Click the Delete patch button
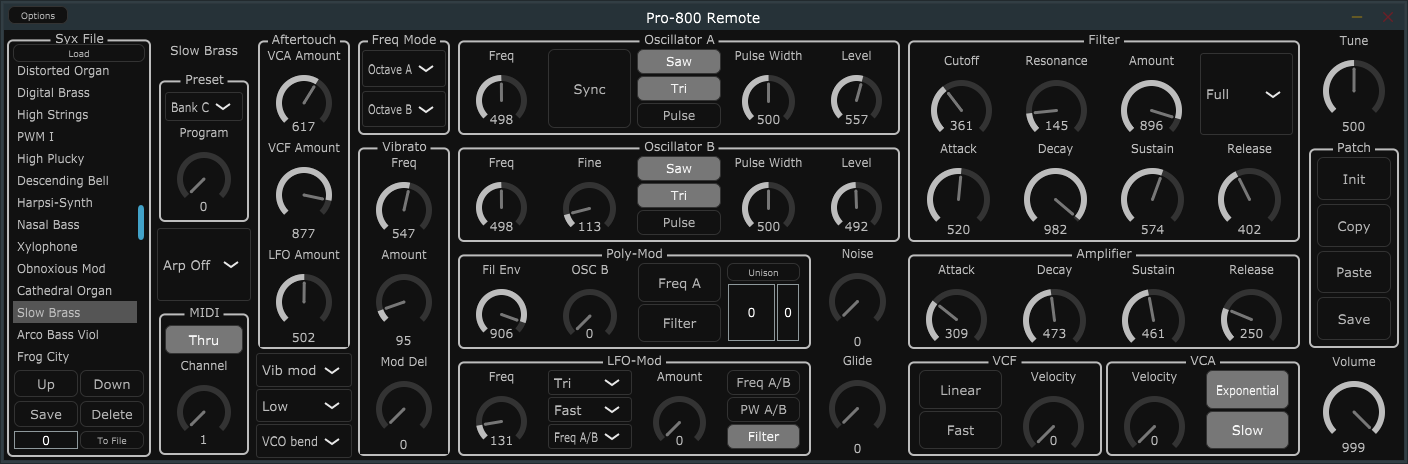Screen dimensions: 1408x464 coord(112,414)
